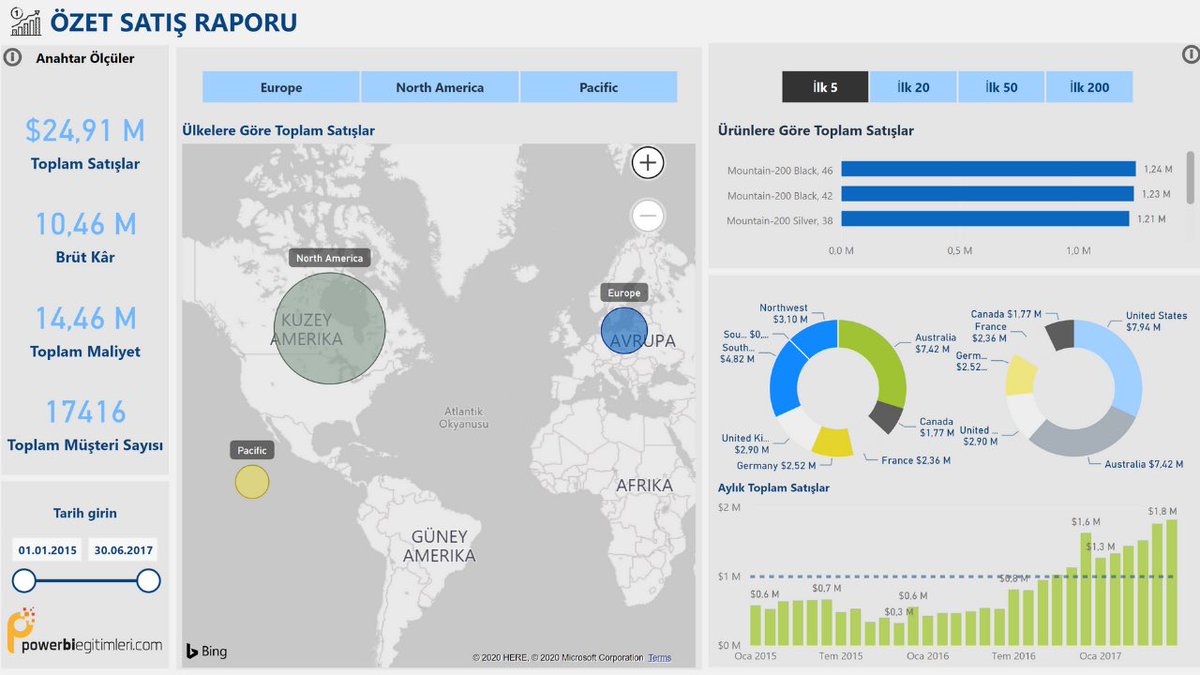Click the Ürünlere Göre Toplam Satışlar title
This screenshot has height=675, width=1200.
pyautogui.click(x=816, y=130)
